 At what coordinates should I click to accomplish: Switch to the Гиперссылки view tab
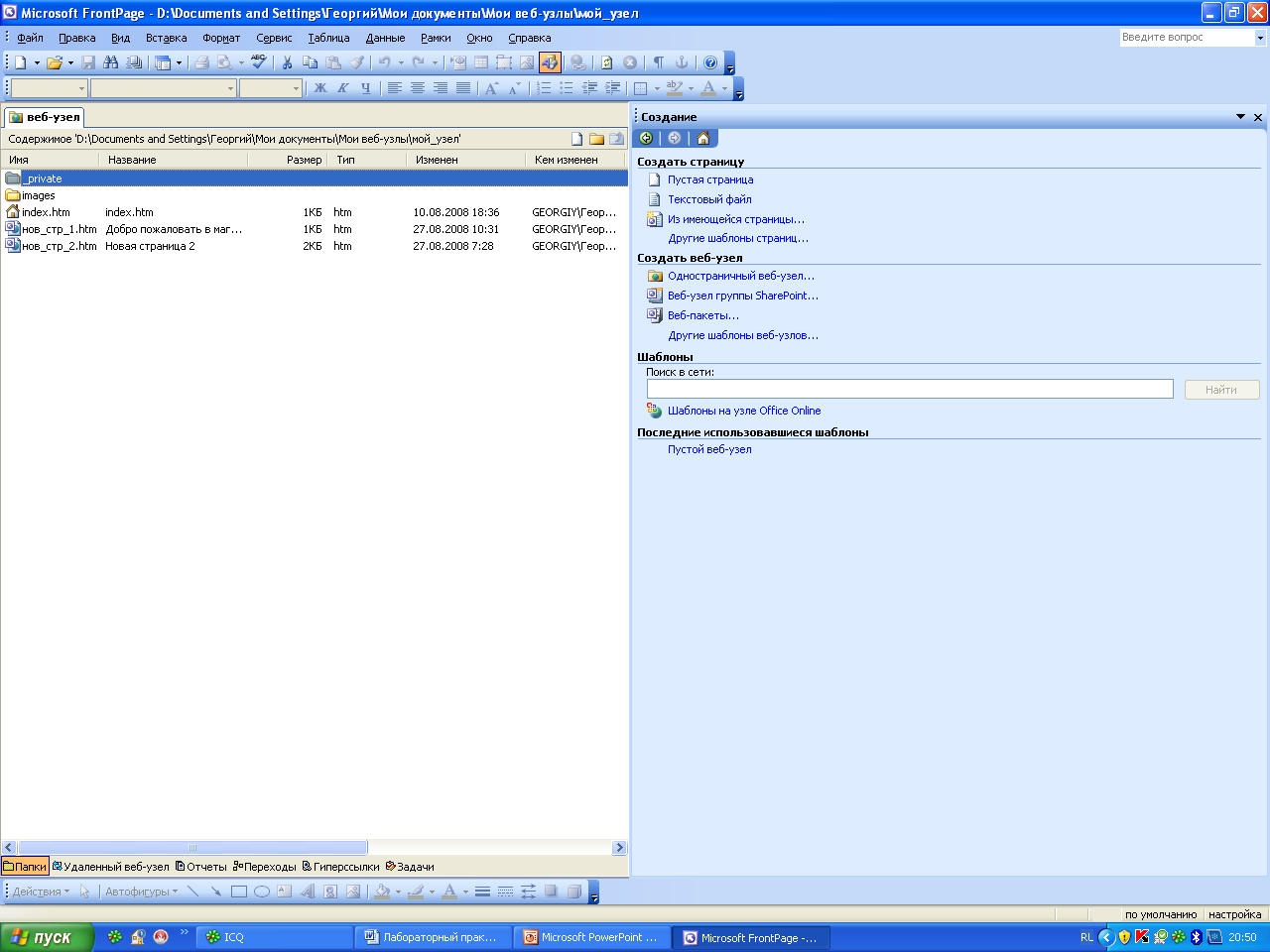coord(340,867)
